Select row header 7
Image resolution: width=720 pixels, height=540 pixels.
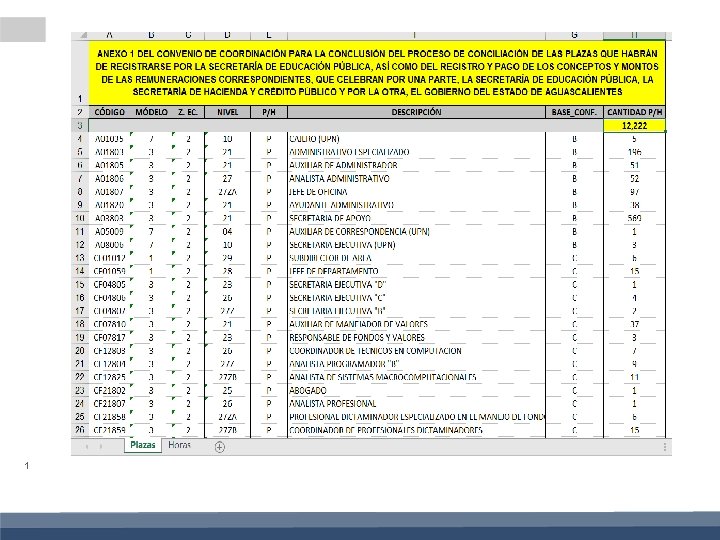80,179
